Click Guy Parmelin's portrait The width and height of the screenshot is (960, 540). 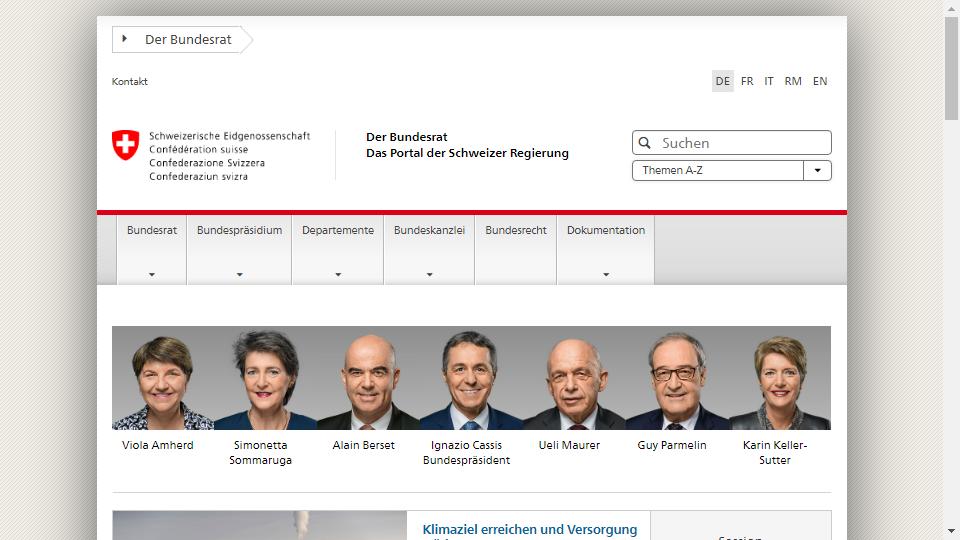[x=677, y=378]
